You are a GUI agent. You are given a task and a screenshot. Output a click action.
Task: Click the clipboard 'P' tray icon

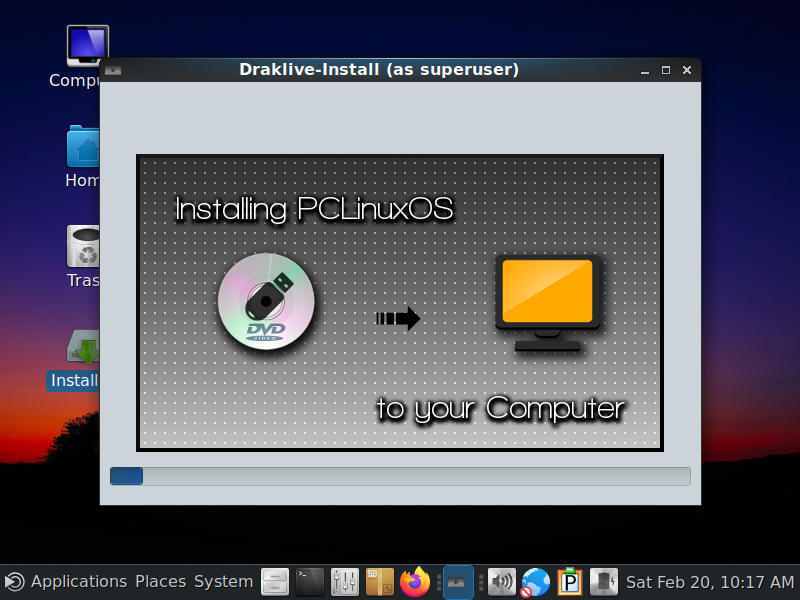[569, 582]
